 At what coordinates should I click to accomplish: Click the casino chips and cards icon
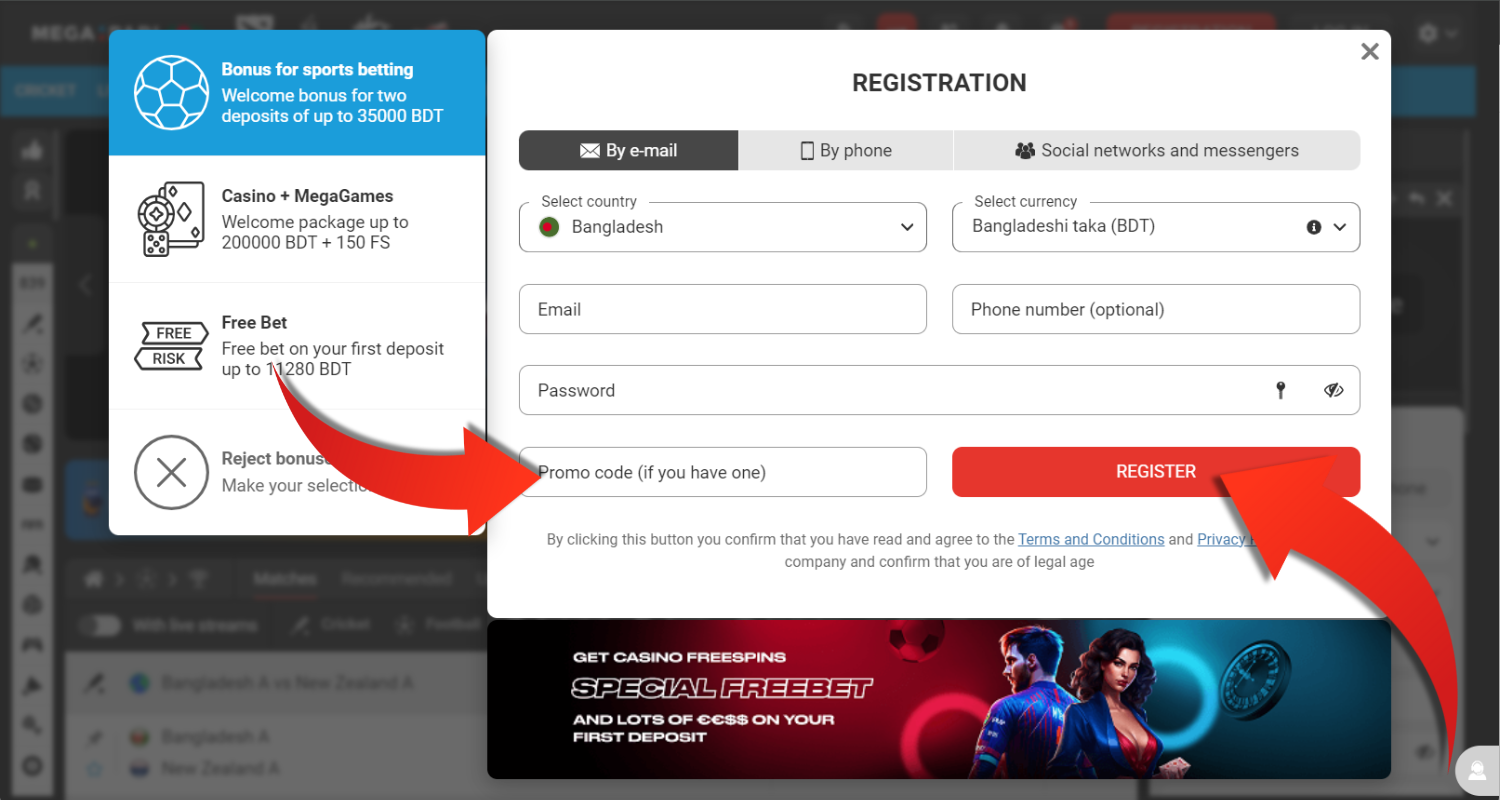point(171,219)
